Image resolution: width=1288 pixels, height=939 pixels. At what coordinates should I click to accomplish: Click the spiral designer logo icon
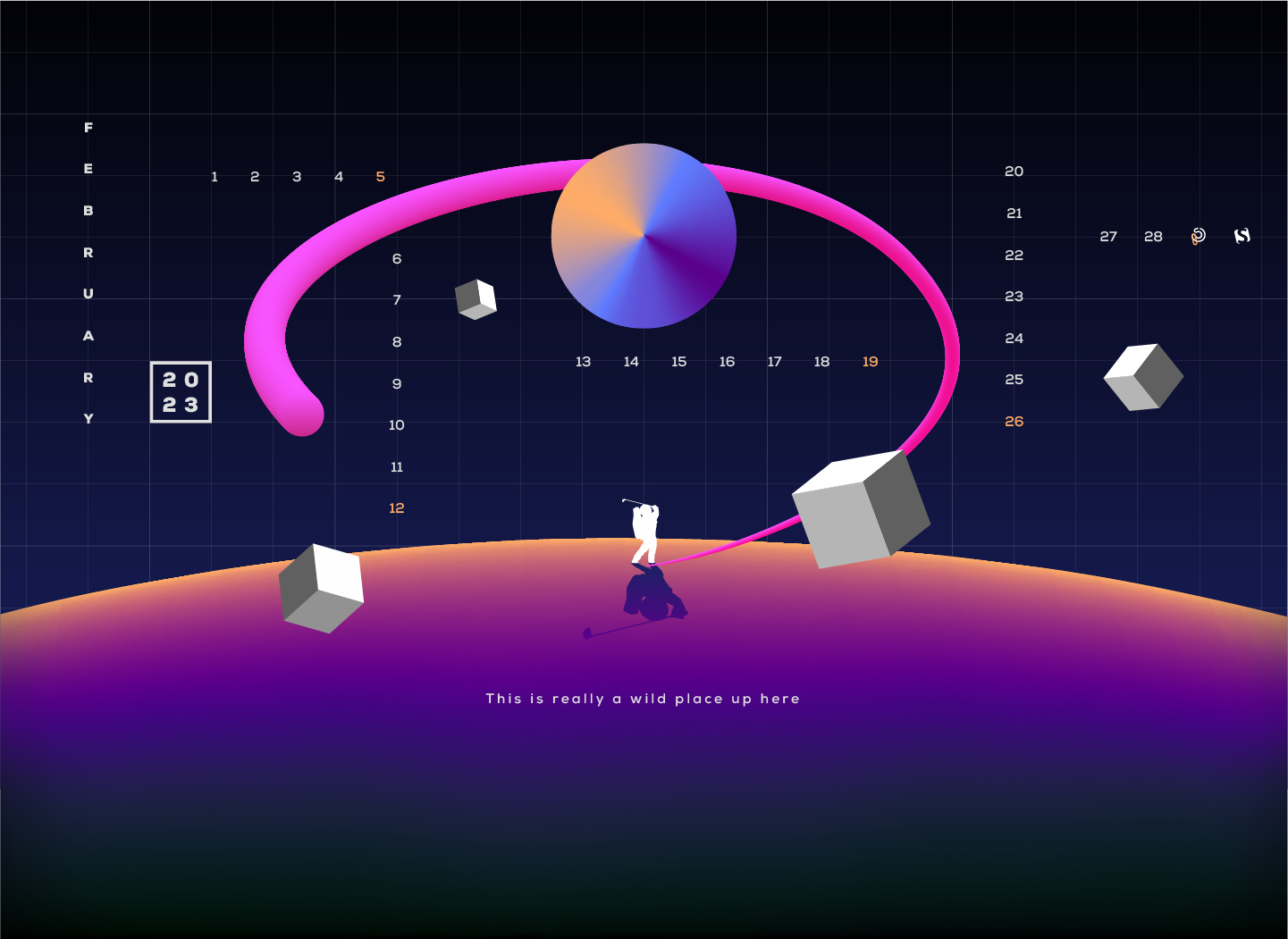click(x=1198, y=236)
